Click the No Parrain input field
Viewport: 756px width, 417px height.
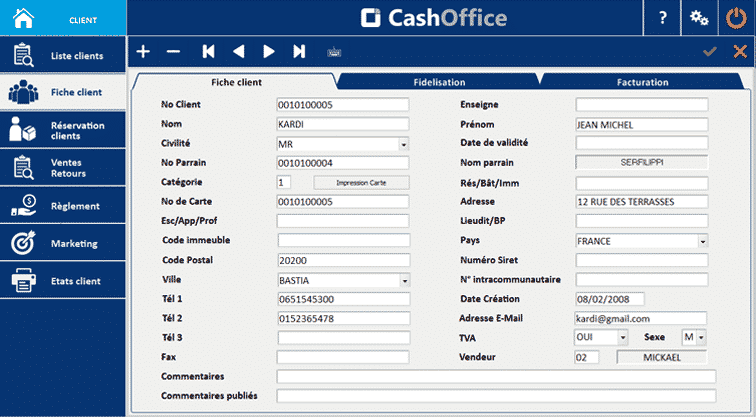343,163
